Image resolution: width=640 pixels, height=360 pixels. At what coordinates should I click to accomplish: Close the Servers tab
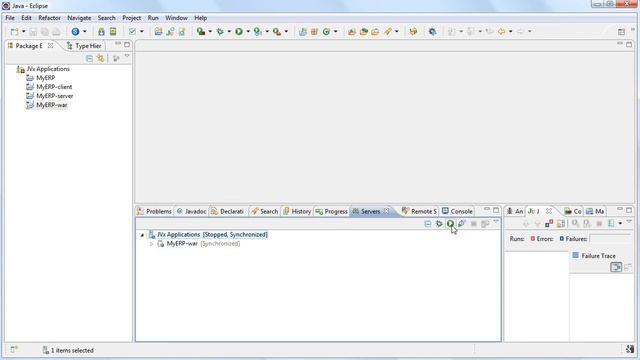pos(387,211)
